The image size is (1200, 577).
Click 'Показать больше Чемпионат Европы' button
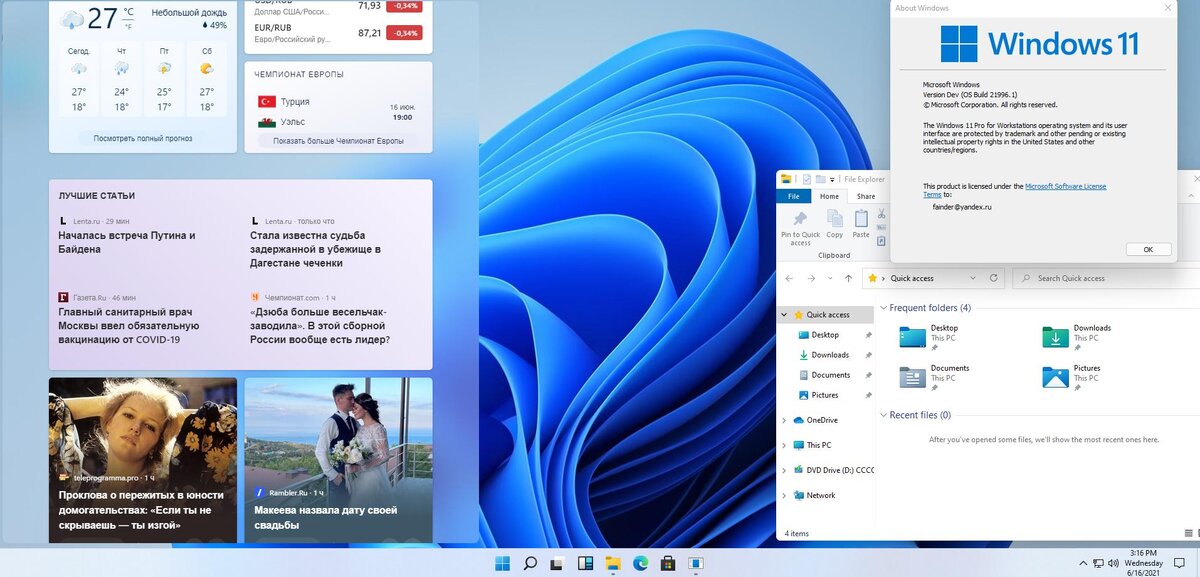coord(338,141)
